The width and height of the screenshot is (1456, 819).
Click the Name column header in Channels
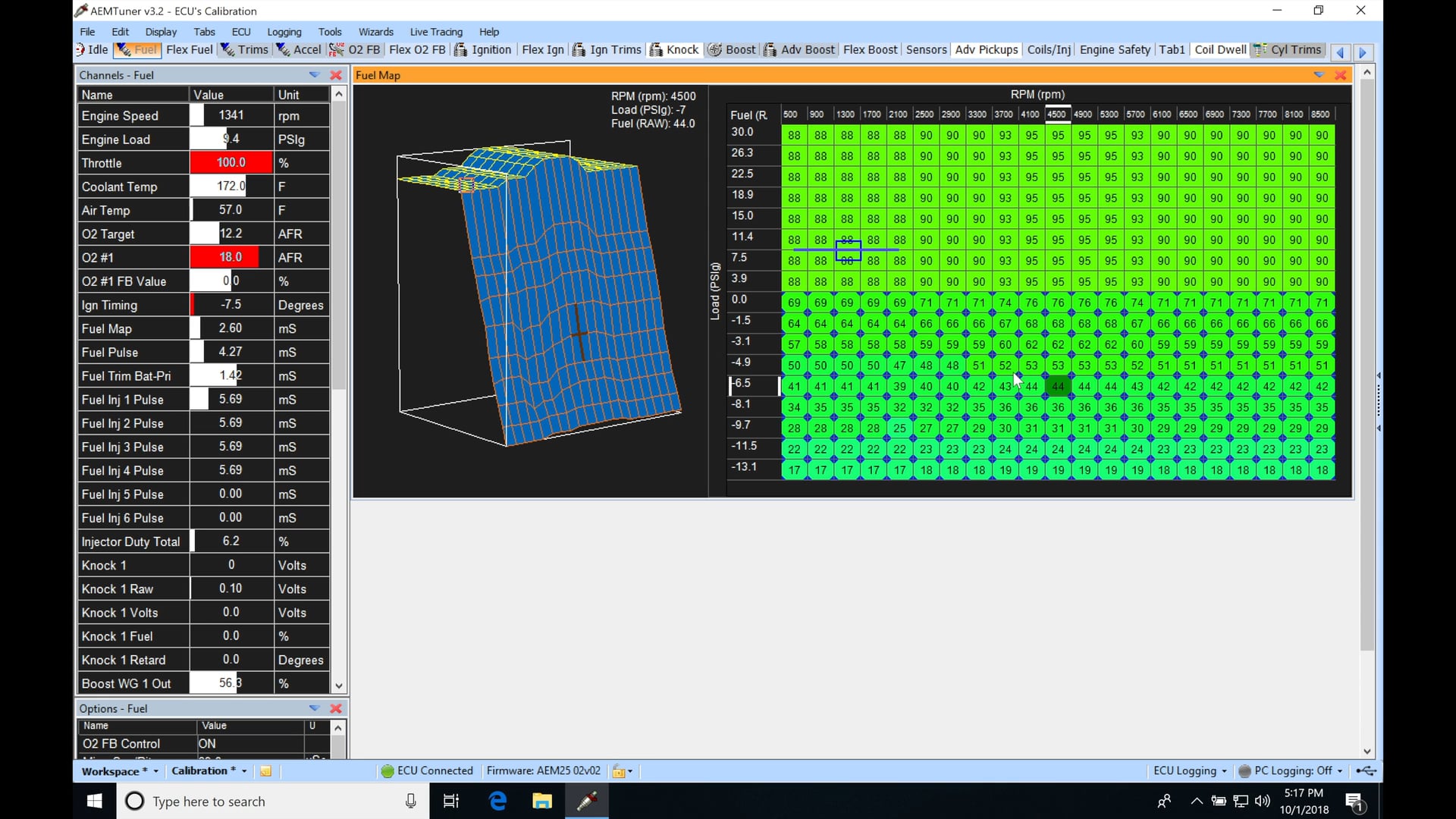pyautogui.click(x=133, y=95)
